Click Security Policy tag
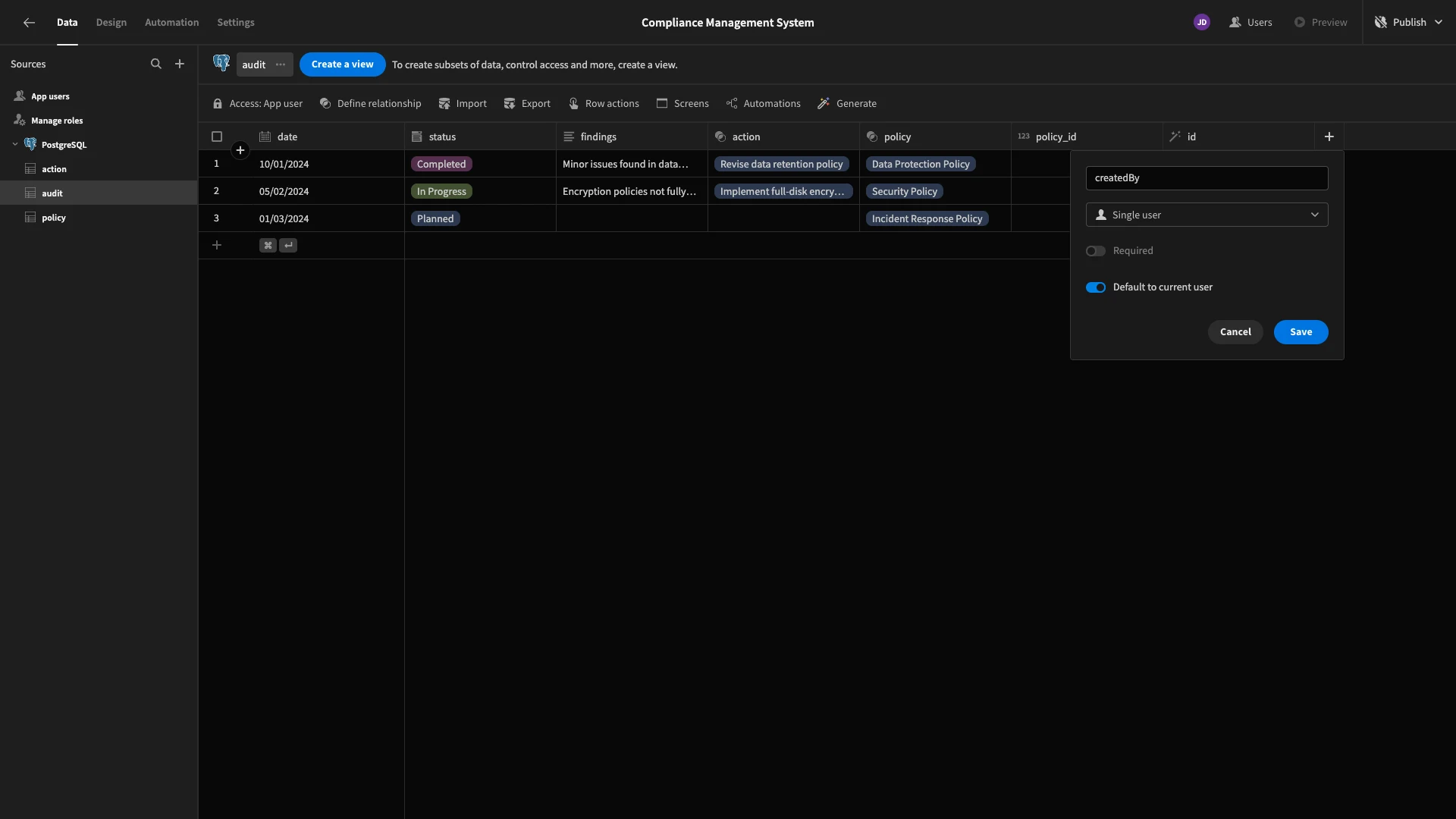This screenshot has height=819, width=1456. 904,191
